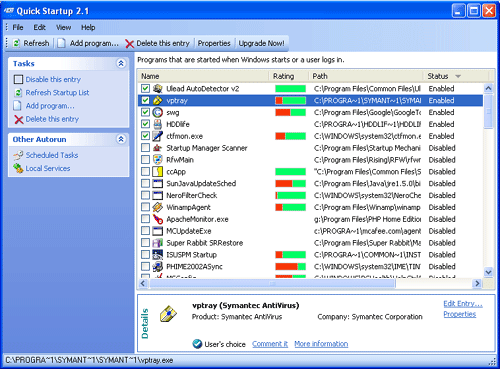The height and width of the screenshot is (369, 500).
Task: Collapse the Tasks panel
Action: pyautogui.click(x=121, y=63)
